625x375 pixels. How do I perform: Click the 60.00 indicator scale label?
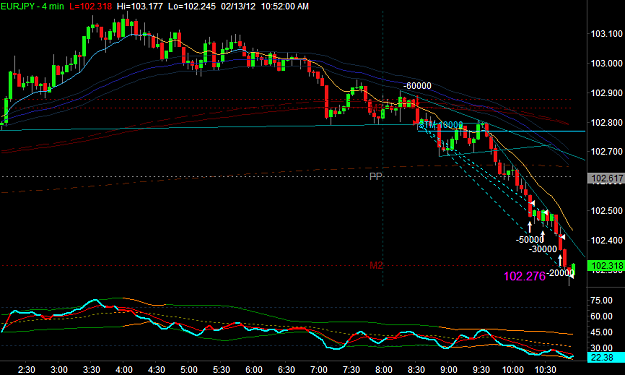601,316
